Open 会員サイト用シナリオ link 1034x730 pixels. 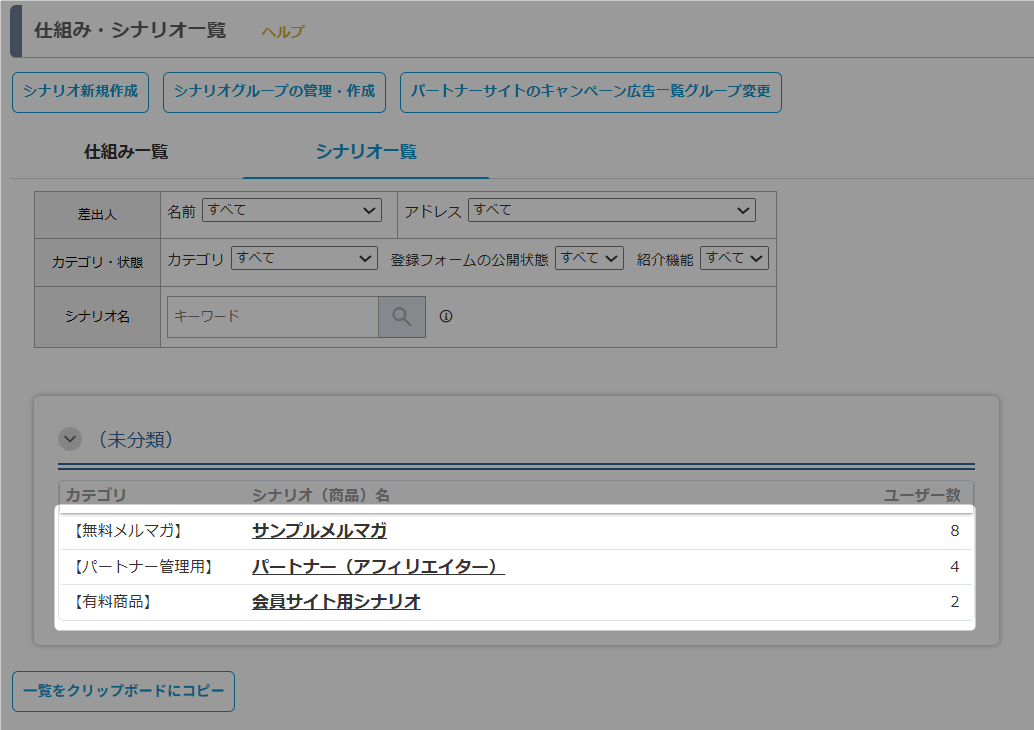(x=336, y=601)
